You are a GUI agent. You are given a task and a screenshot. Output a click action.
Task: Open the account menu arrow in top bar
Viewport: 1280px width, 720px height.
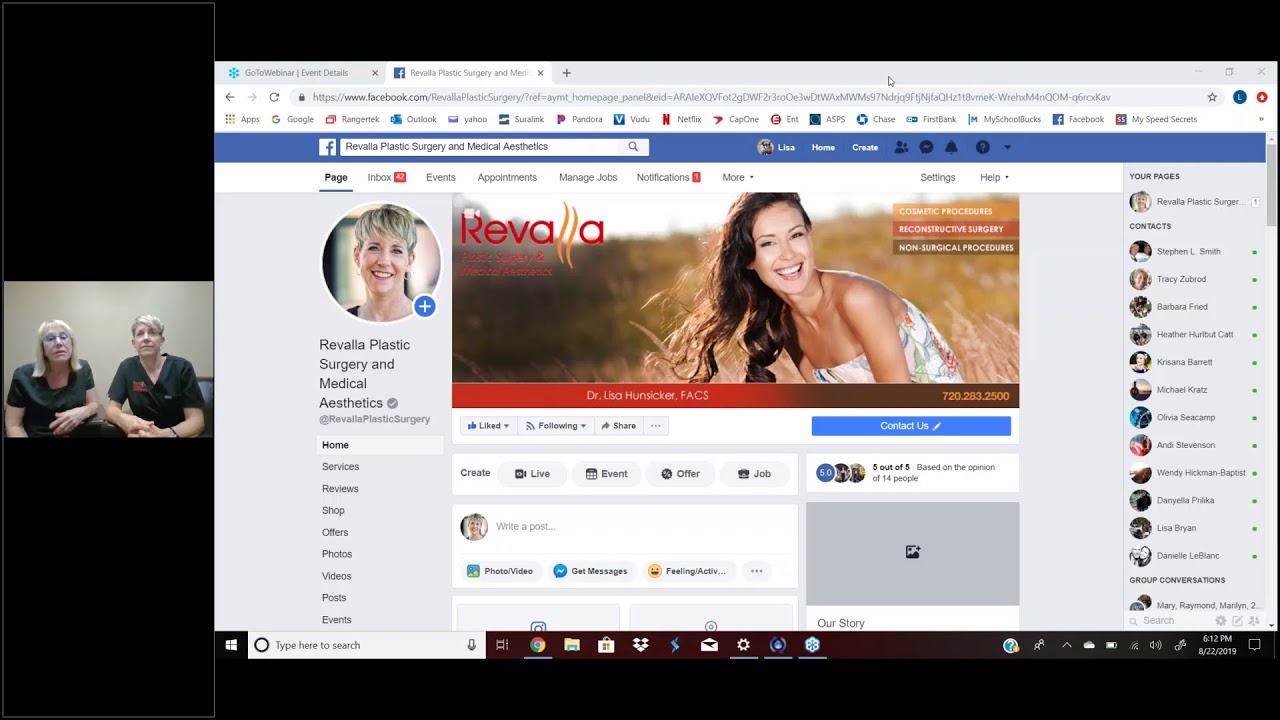pos(1007,147)
